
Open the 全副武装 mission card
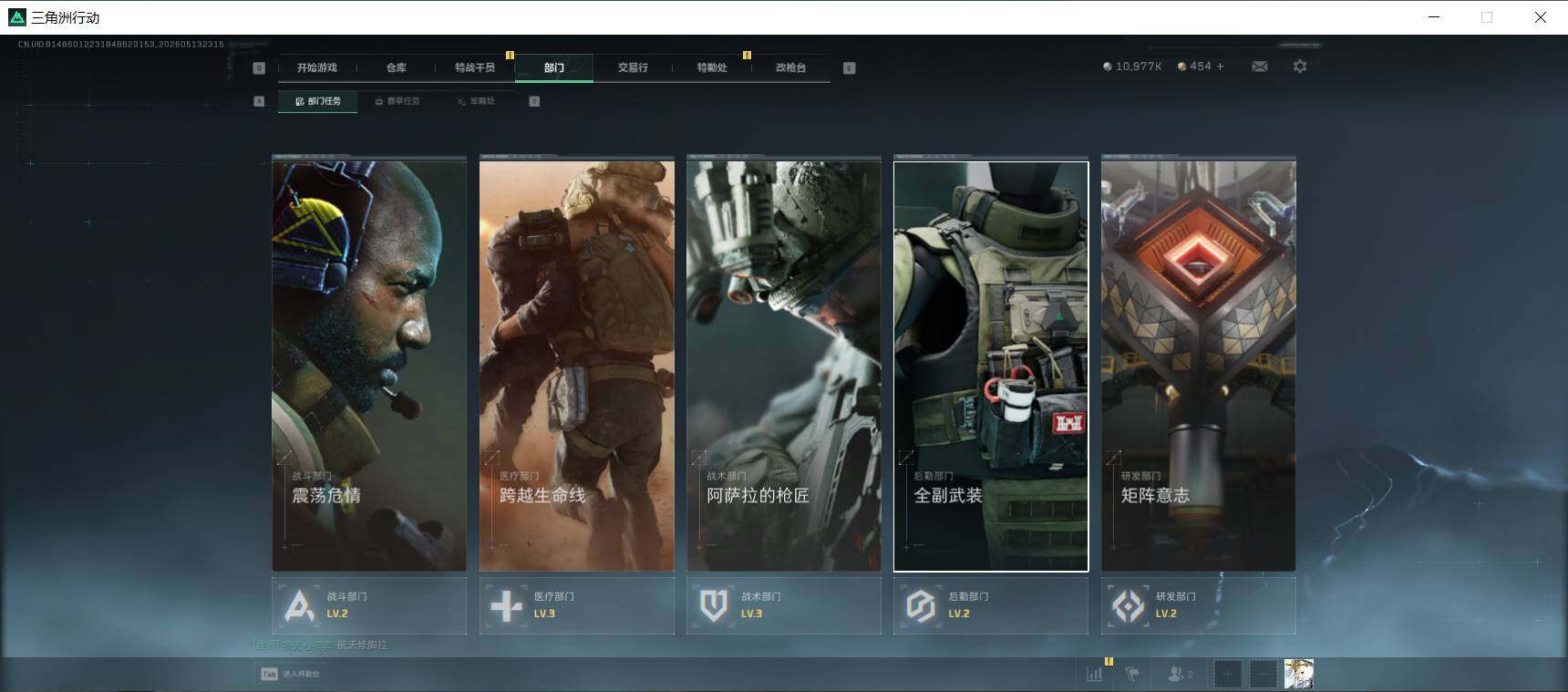click(991, 367)
